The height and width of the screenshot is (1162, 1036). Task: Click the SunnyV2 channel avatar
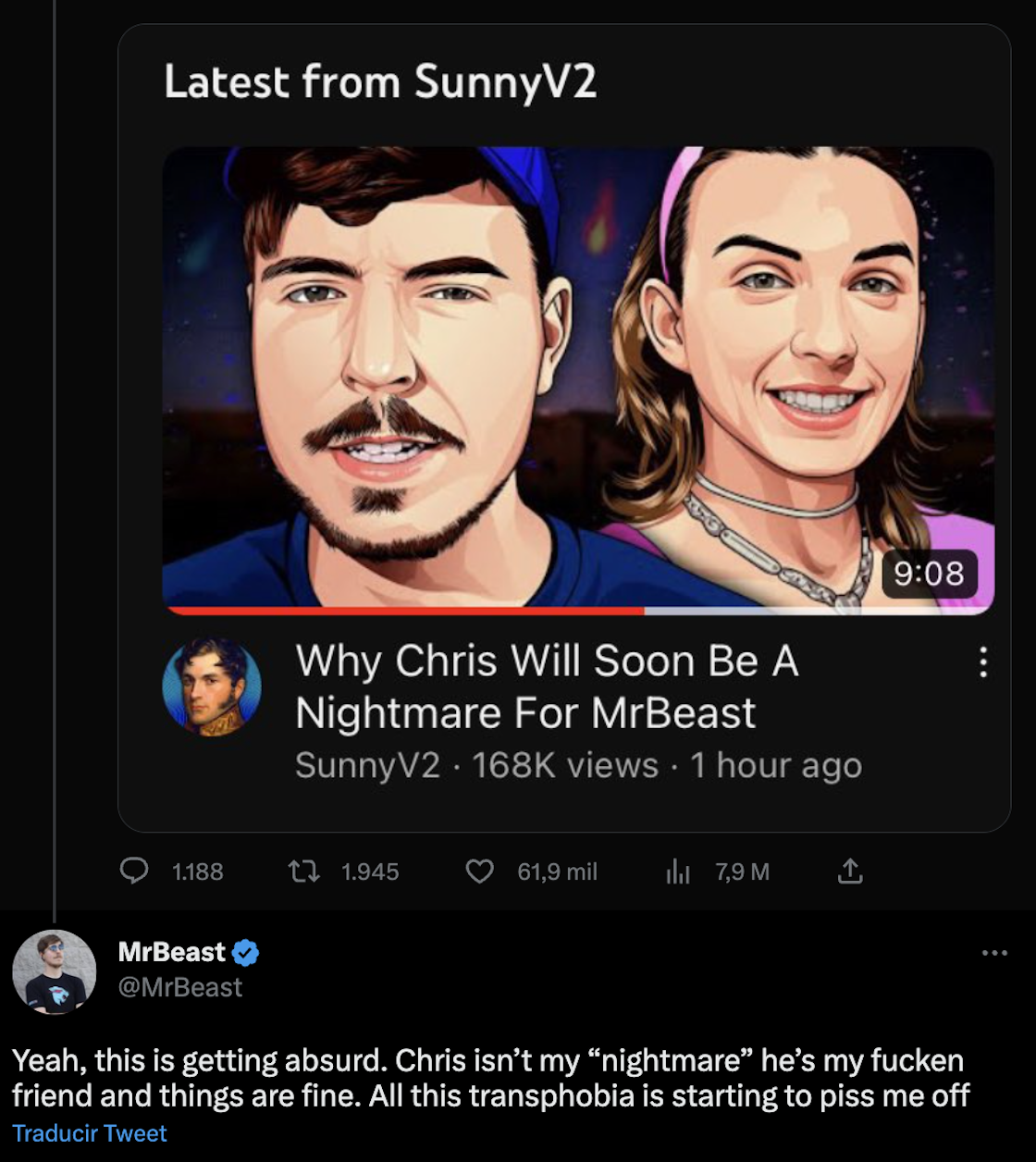click(x=212, y=686)
